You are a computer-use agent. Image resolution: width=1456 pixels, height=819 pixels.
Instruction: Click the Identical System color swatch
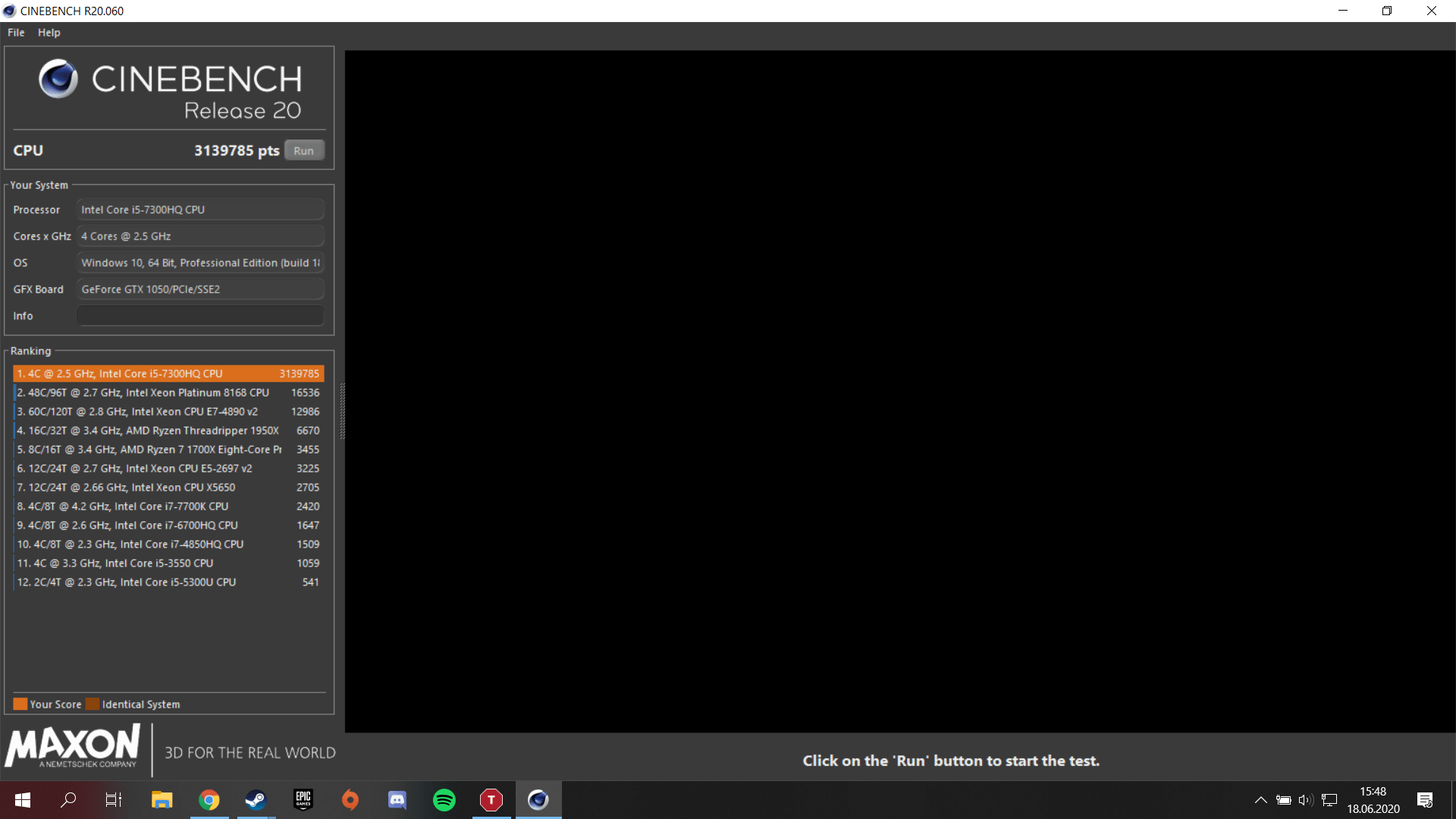pos(93,704)
